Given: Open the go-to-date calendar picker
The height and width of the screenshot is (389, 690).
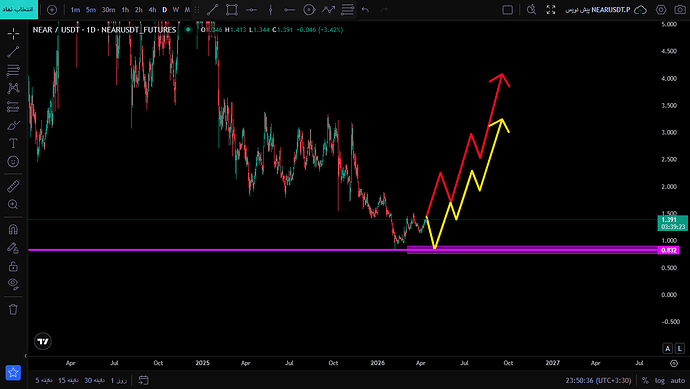Looking at the screenshot, I should [143, 380].
